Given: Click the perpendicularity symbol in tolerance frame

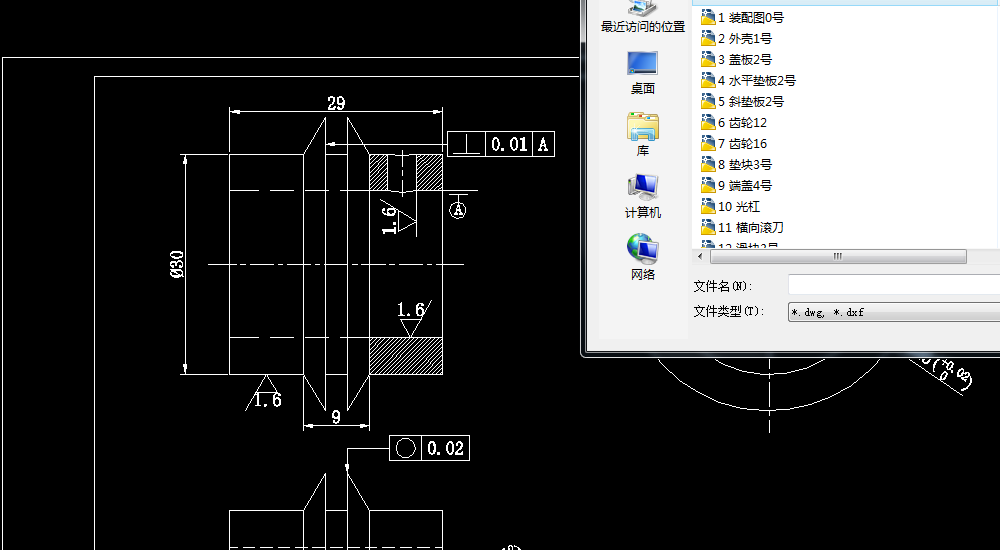Looking at the screenshot, I should tap(466, 144).
